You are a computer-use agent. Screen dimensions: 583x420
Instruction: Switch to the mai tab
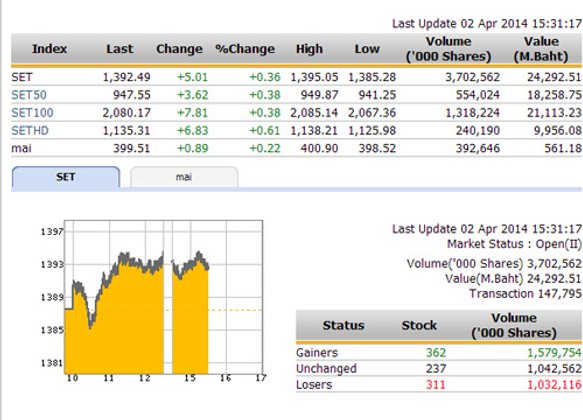[x=184, y=177]
